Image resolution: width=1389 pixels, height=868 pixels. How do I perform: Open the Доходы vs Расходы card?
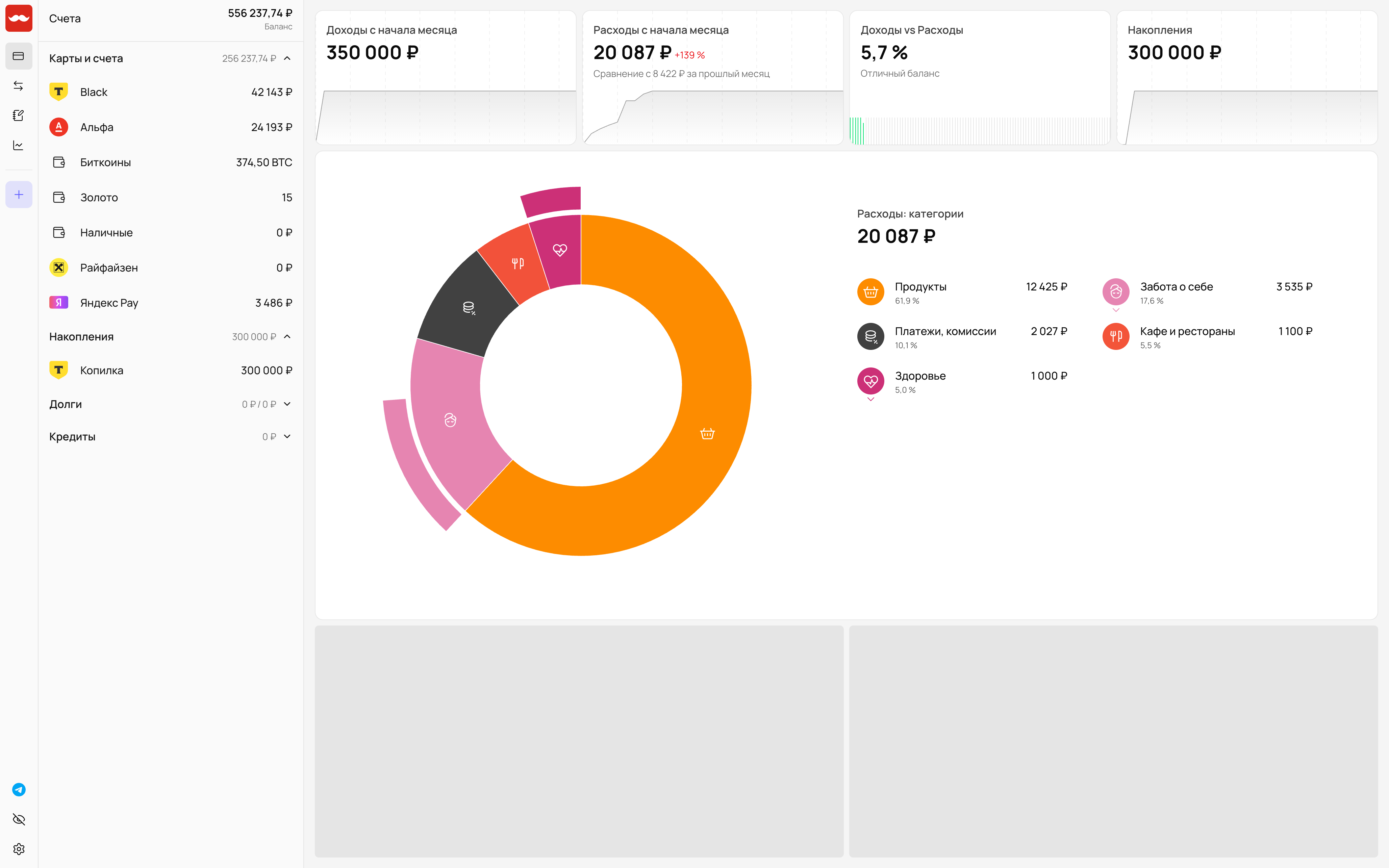979,77
